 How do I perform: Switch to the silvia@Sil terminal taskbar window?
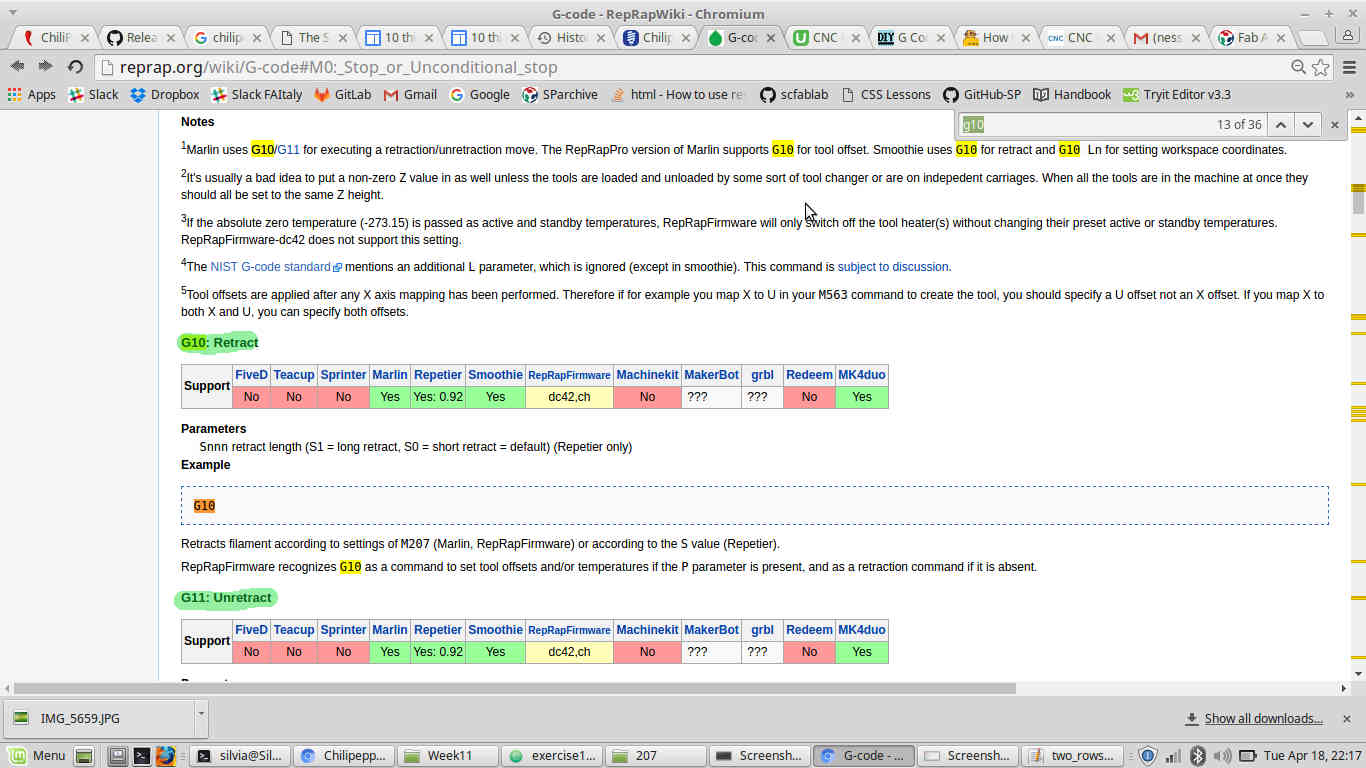point(240,755)
